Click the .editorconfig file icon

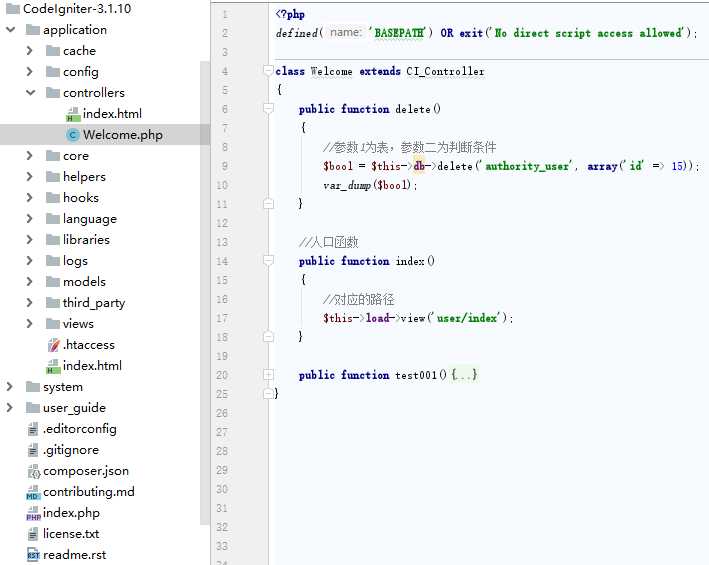tap(33, 429)
